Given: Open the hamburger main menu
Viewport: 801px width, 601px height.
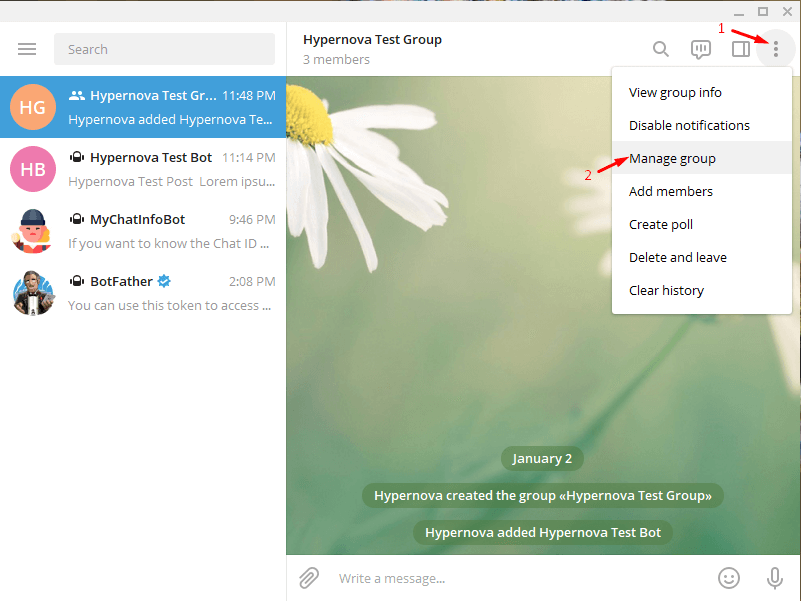Looking at the screenshot, I should [27, 49].
